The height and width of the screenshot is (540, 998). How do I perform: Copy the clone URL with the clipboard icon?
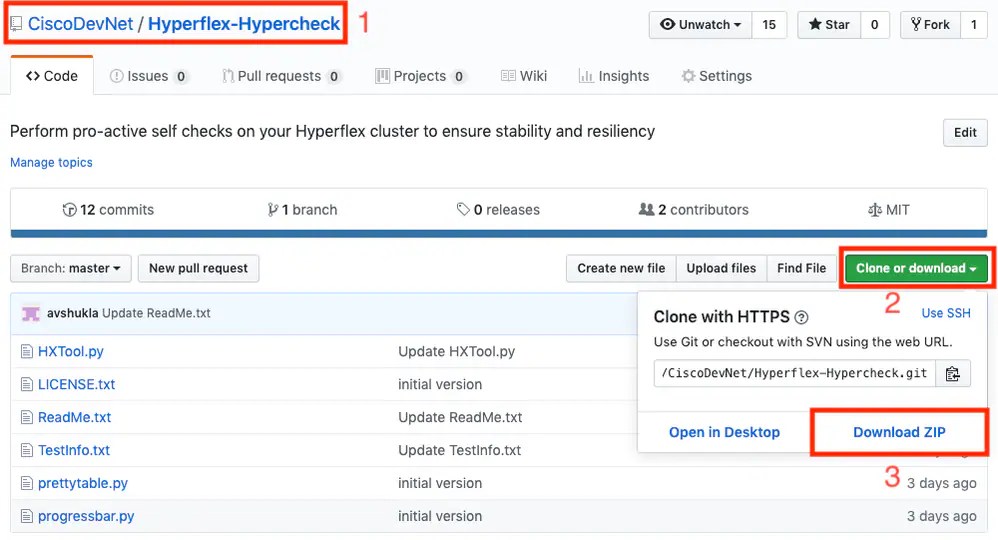tap(952, 374)
